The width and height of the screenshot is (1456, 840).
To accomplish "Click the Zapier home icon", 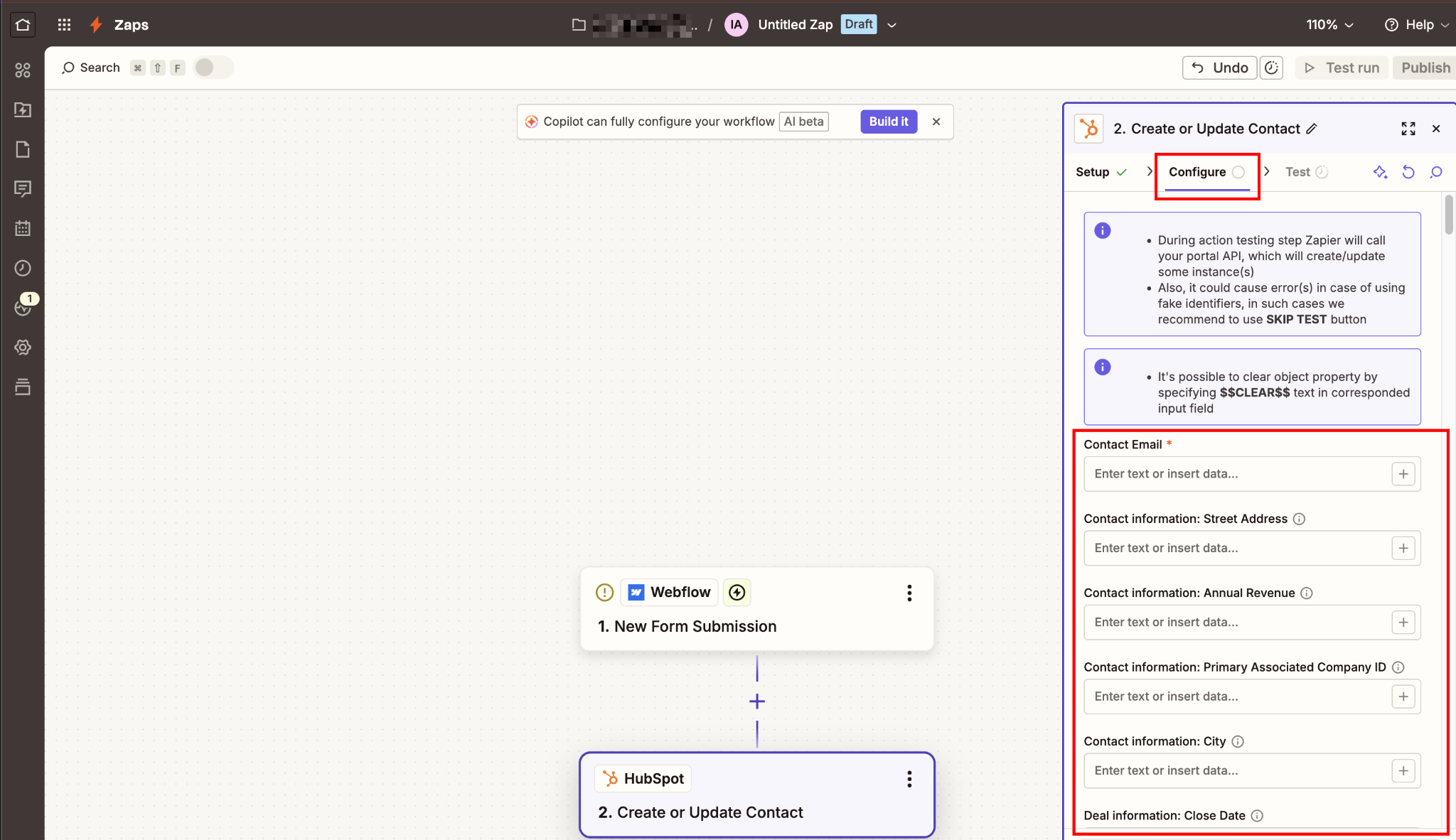I will click(x=23, y=25).
